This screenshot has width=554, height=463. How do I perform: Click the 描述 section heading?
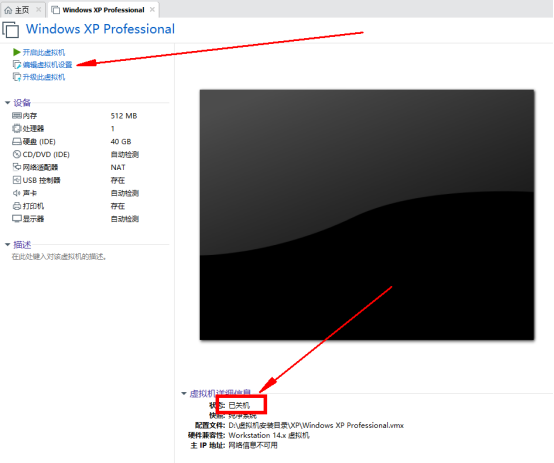click(x=22, y=245)
